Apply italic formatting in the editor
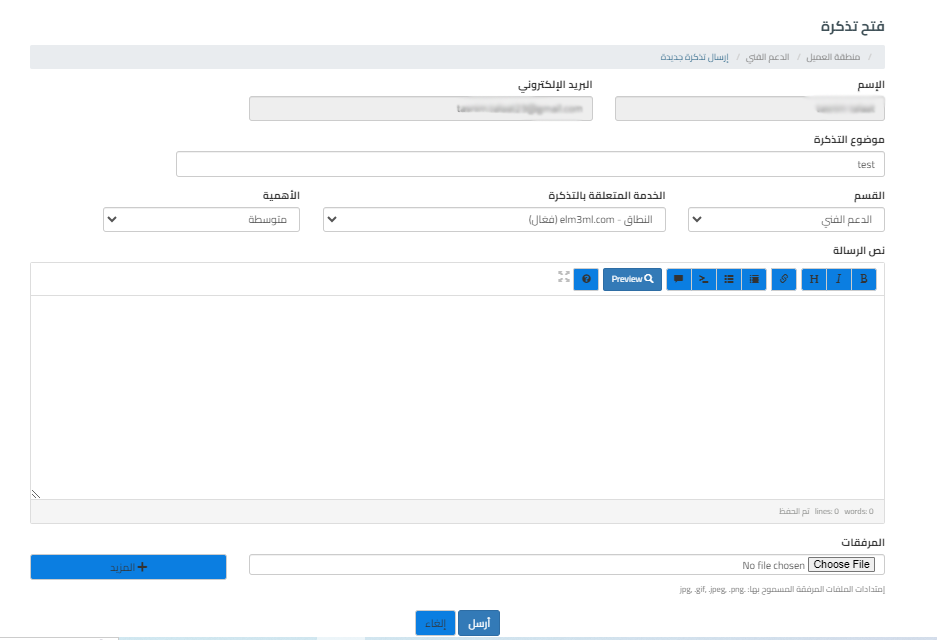 point(839,280)
